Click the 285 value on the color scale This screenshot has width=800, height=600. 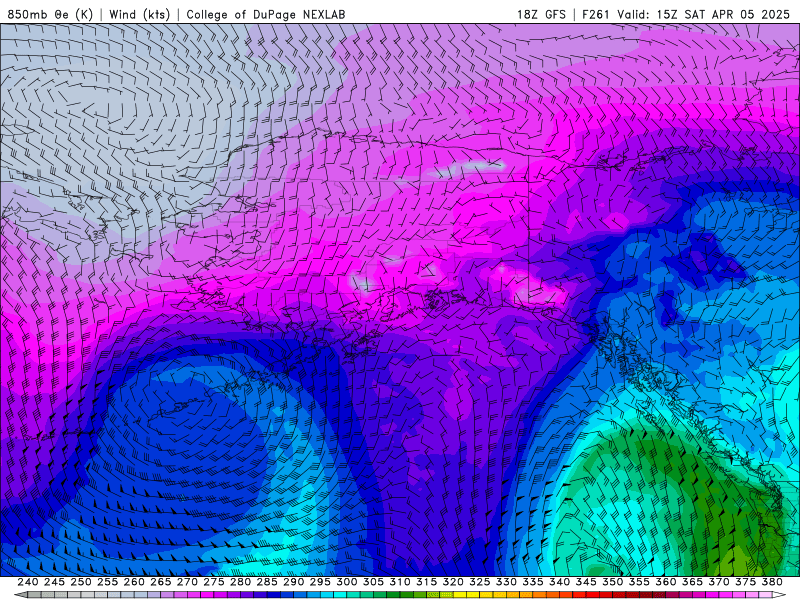click(267, 582)
